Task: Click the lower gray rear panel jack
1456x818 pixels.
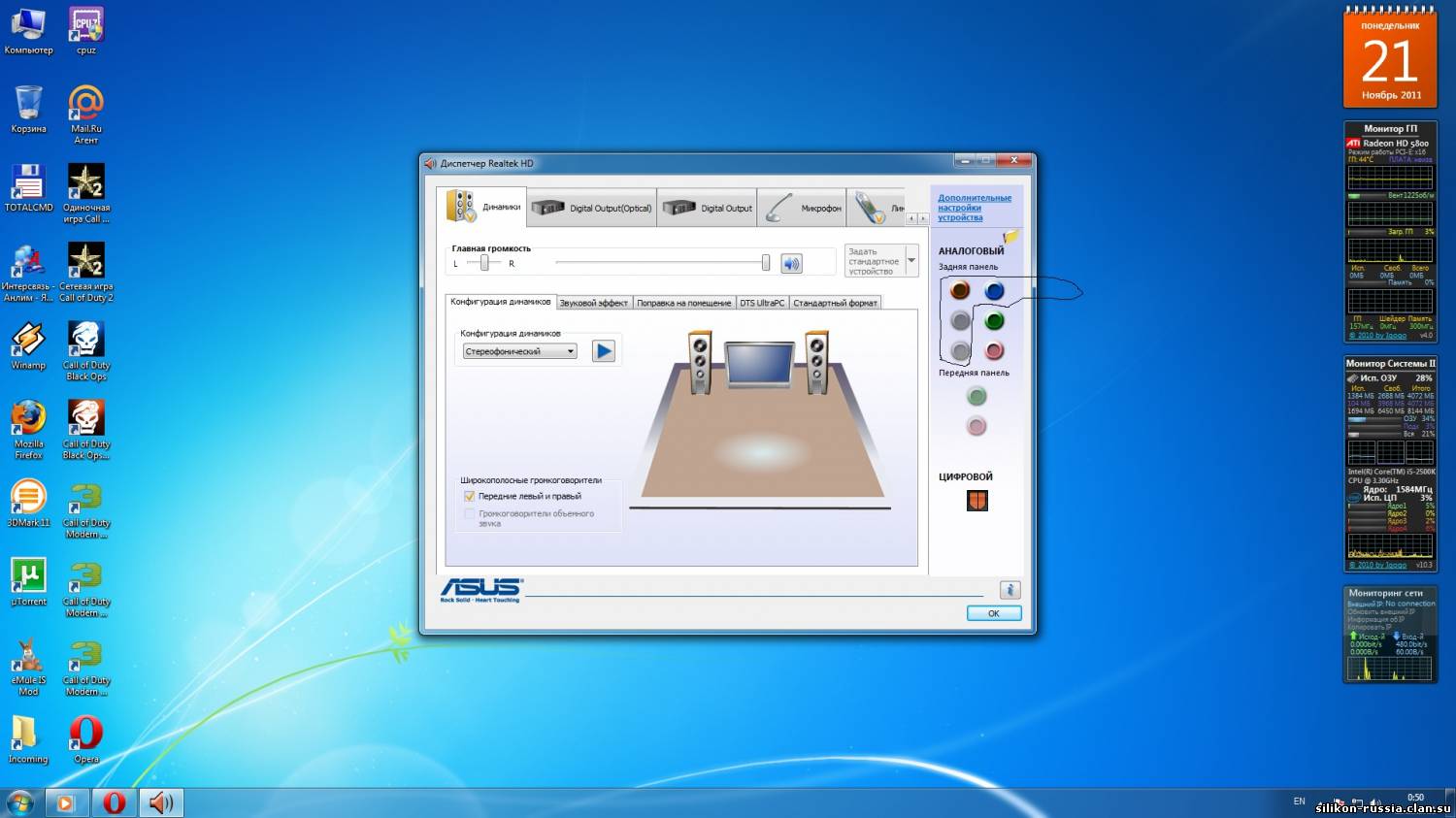Action: point(960,350)
